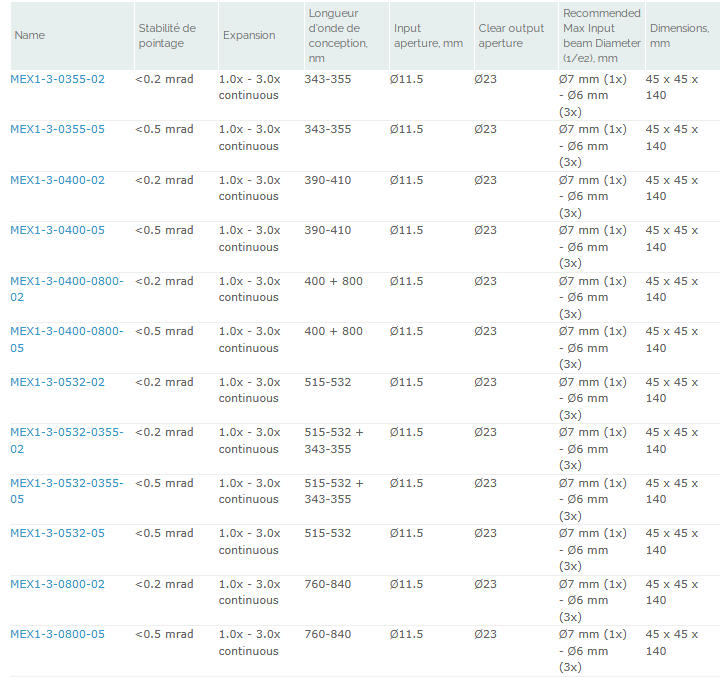Open the MEX1-3-0355-05 product link
The image size is (720, 677).
tap(57, 129)
